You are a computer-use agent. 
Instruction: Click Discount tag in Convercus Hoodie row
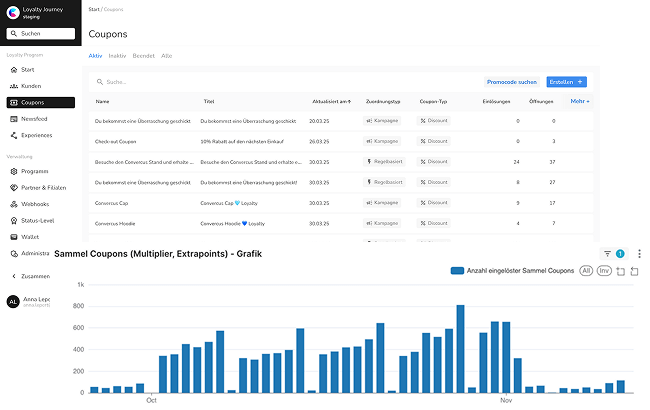[434, 223]
